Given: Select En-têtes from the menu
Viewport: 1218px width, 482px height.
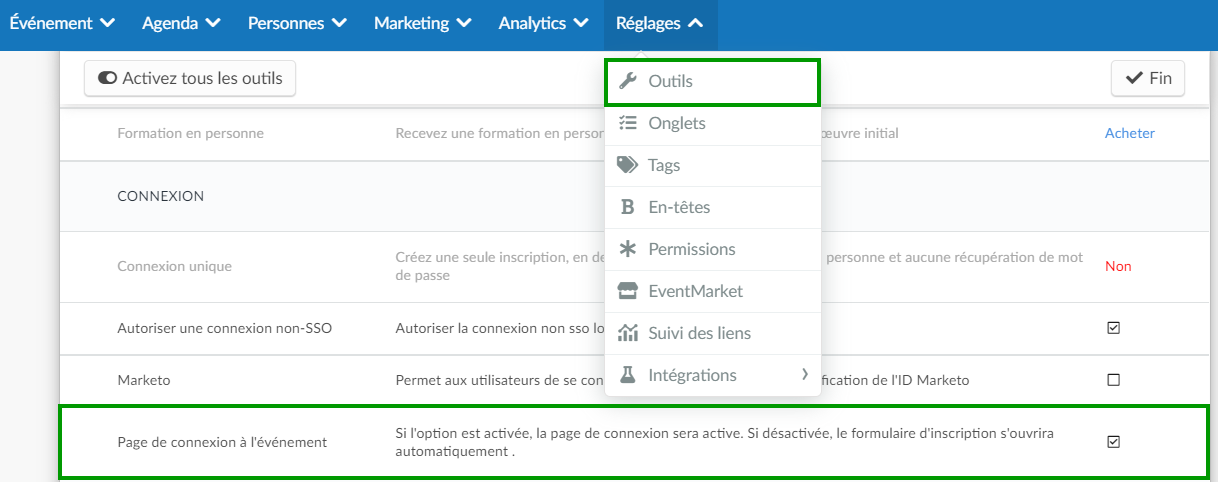Looking at the screenshot, I should [713, 207].
